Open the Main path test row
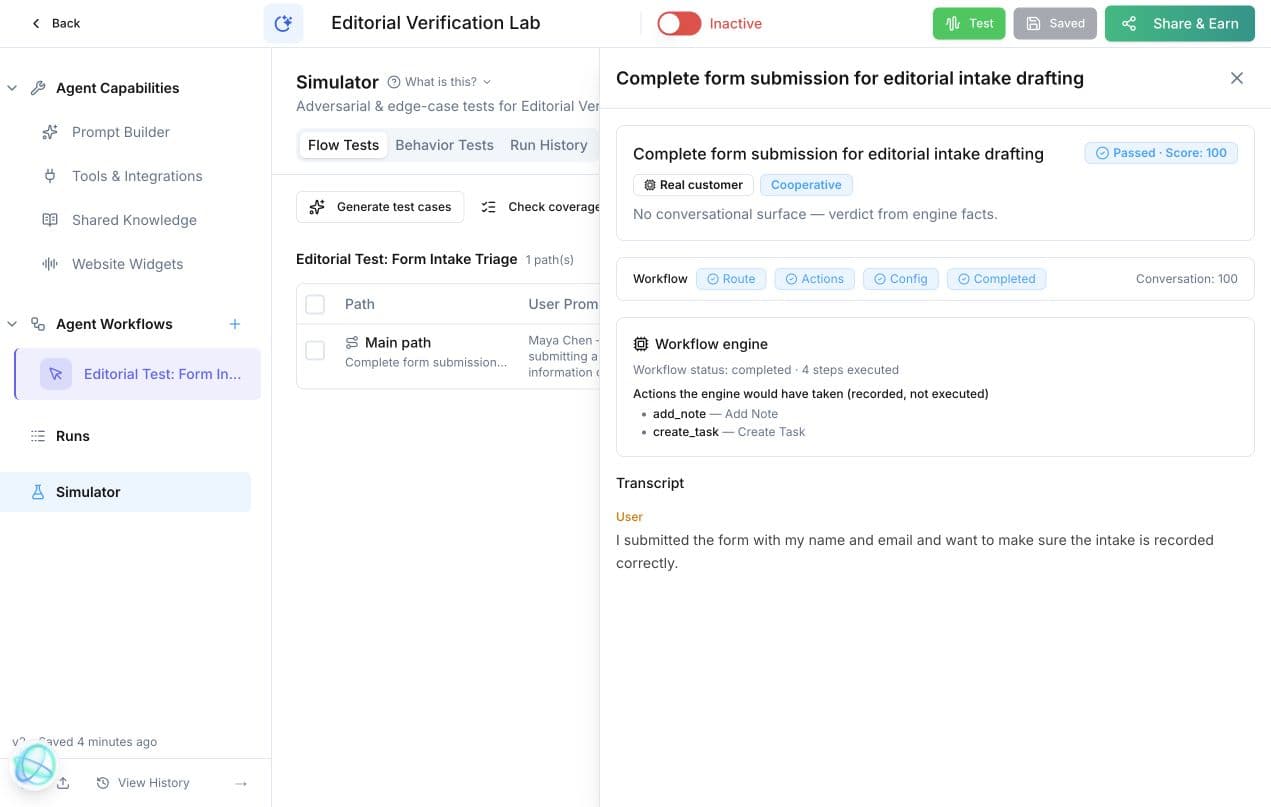This screenshot has height=807, width=1271. pos(448,356)
